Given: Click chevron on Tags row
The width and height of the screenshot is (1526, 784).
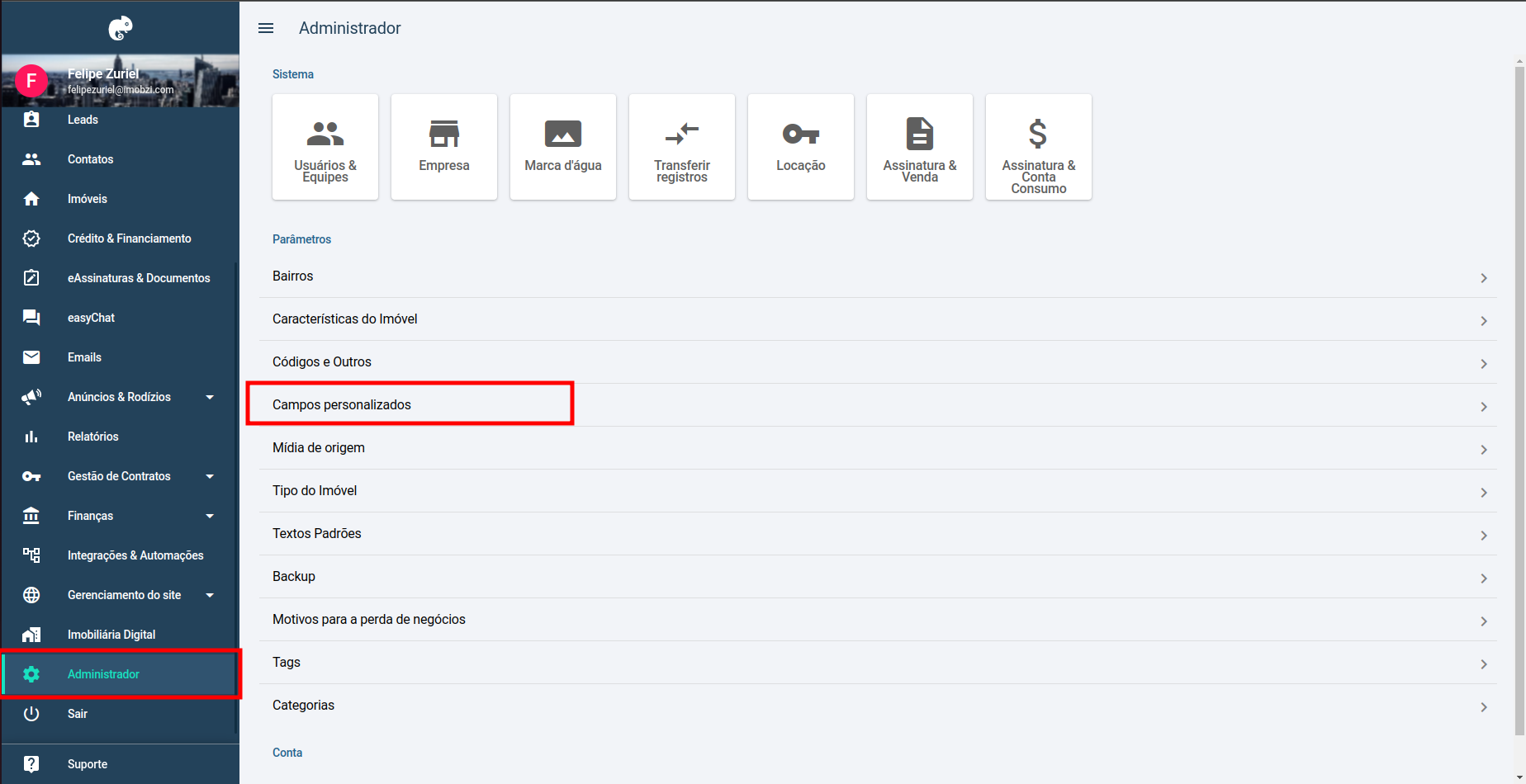Looking at the screenshot, I should tap(1484, 664).
